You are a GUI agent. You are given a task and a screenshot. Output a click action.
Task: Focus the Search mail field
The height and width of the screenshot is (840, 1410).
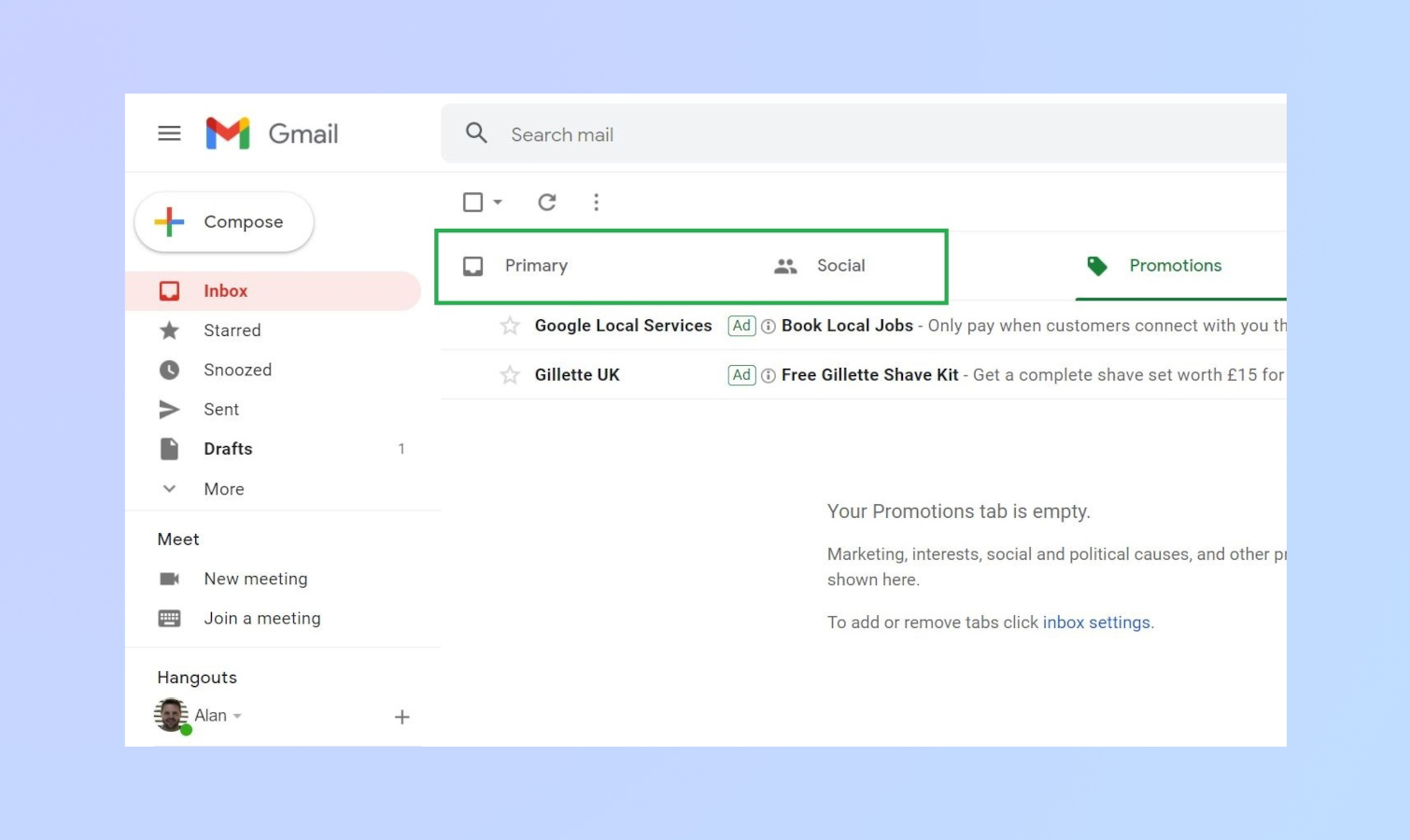(864, 133)
